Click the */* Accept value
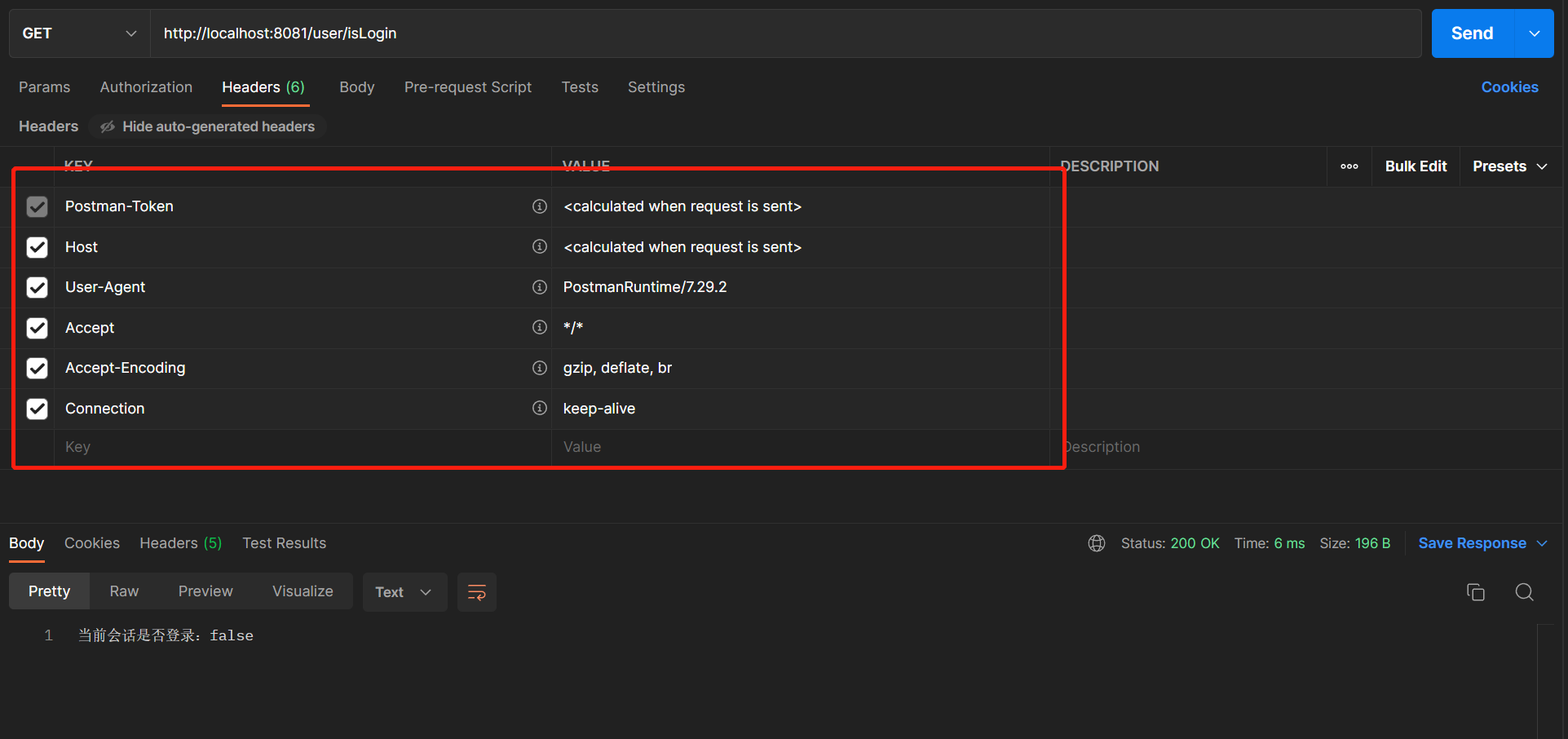 [x=573, y=328]
